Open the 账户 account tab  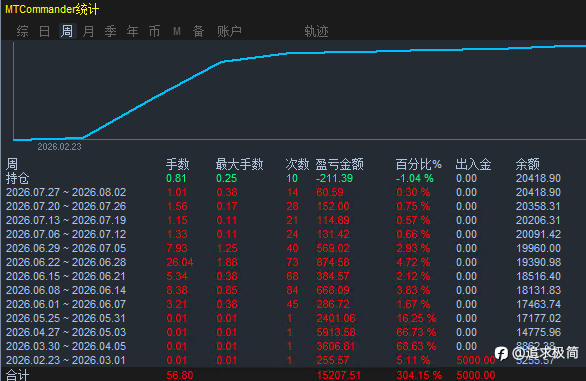click(229, 31)
